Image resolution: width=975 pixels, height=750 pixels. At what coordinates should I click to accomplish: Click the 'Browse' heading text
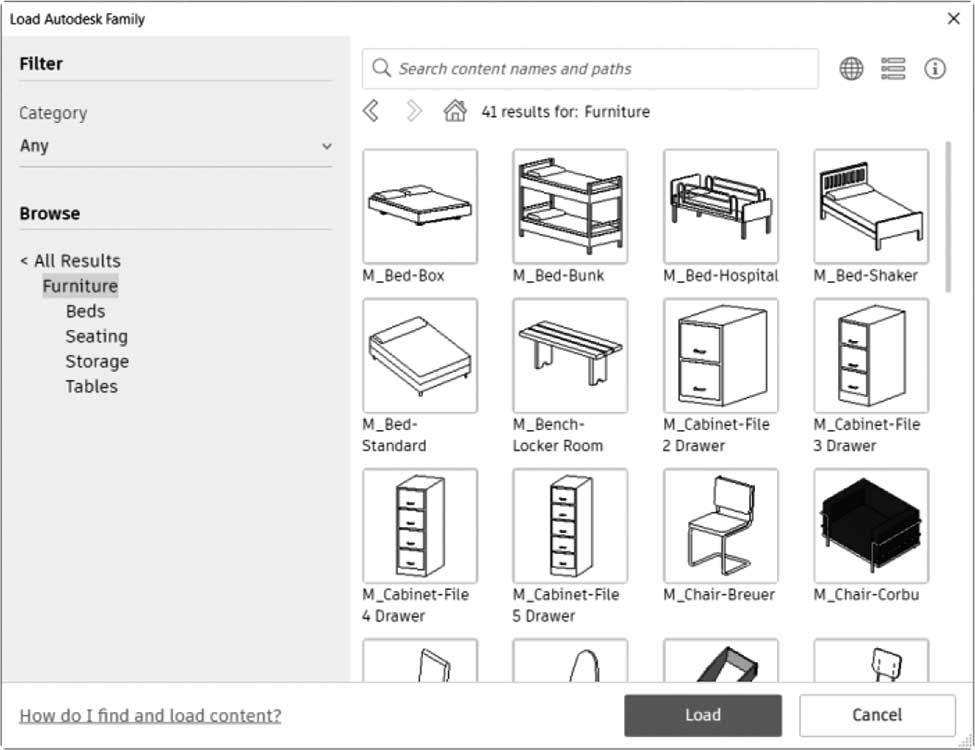(50, 213)
